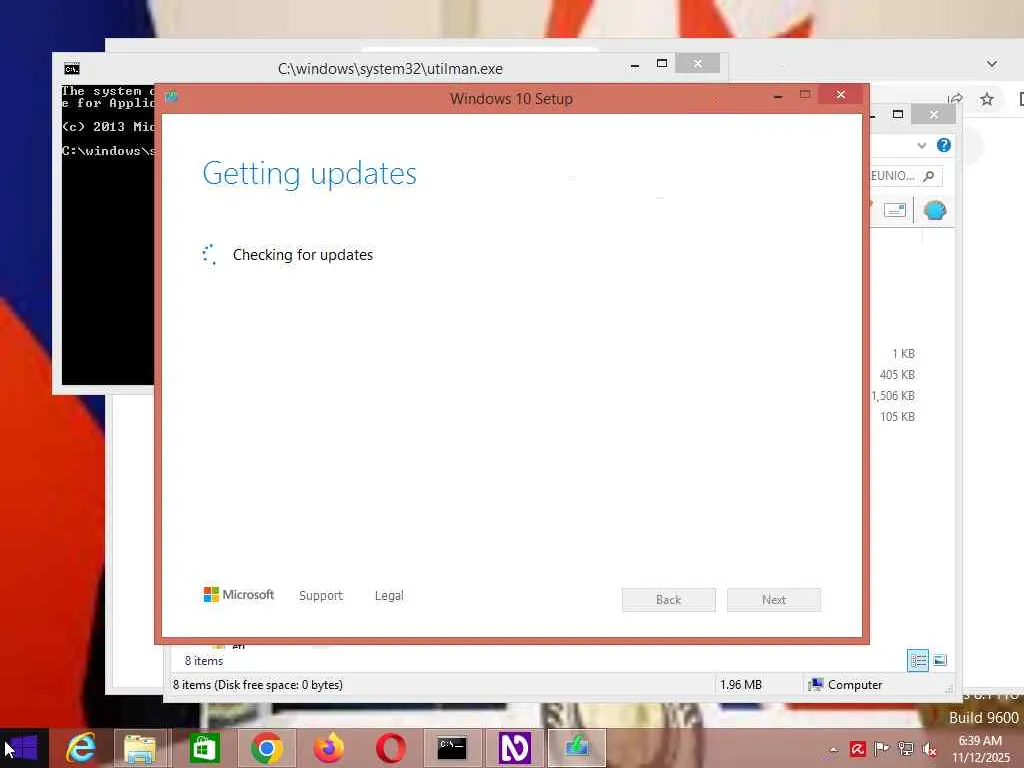Click the card icon beside shell icon

point(895,210)
